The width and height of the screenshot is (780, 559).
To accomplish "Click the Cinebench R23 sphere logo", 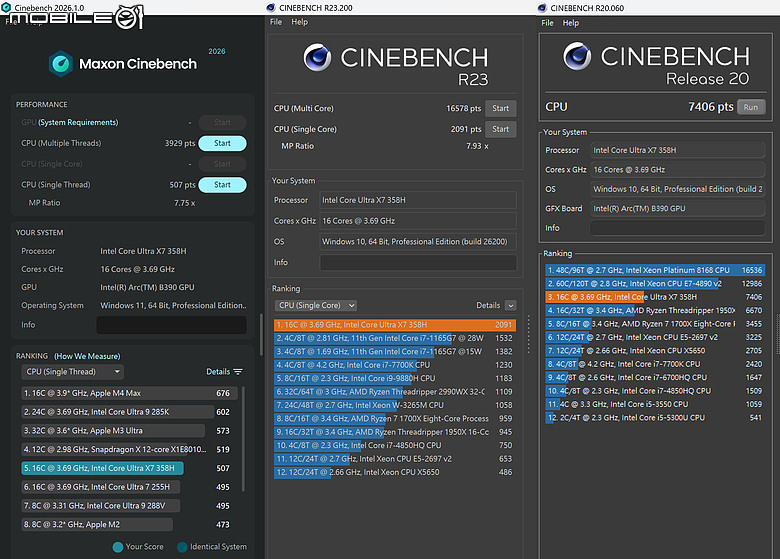I will (x=317, y=57).
